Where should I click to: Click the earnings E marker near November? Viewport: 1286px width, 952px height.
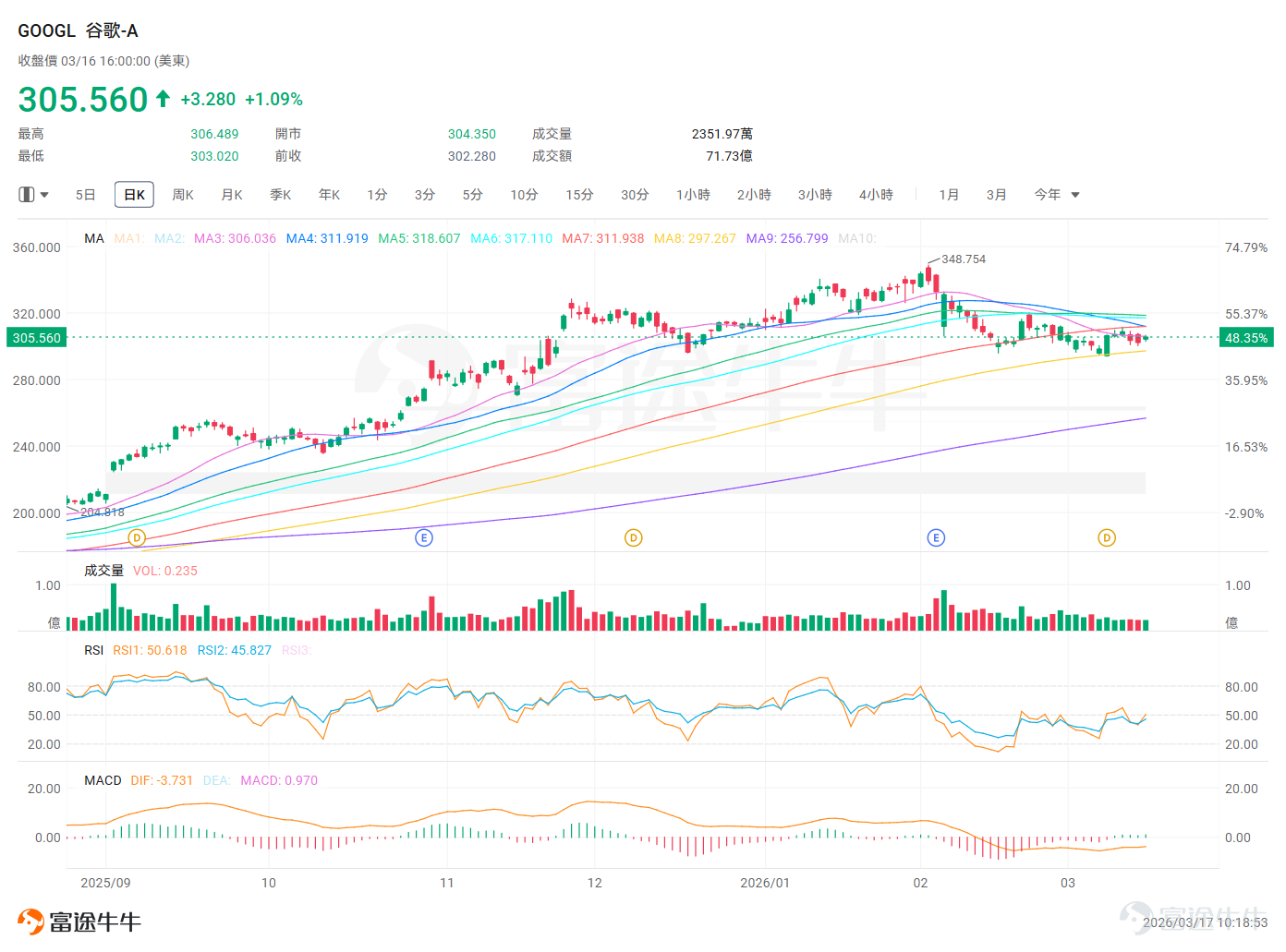click(424, 537)
